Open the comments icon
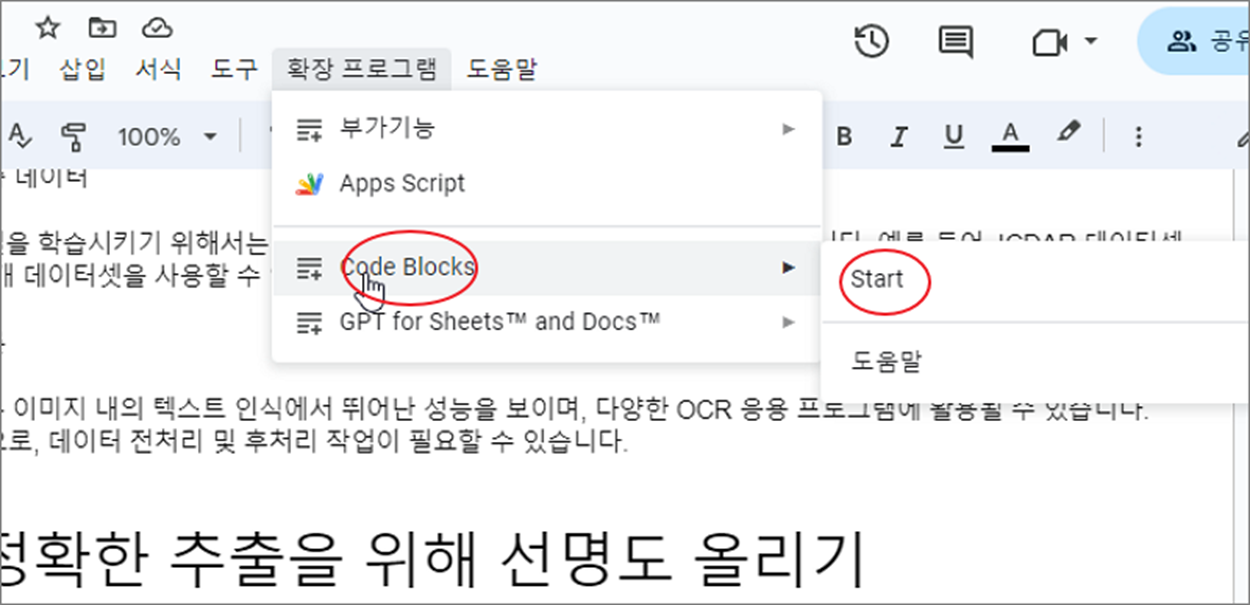Screen dimensions: 1250x605 (x=956, y=42)
